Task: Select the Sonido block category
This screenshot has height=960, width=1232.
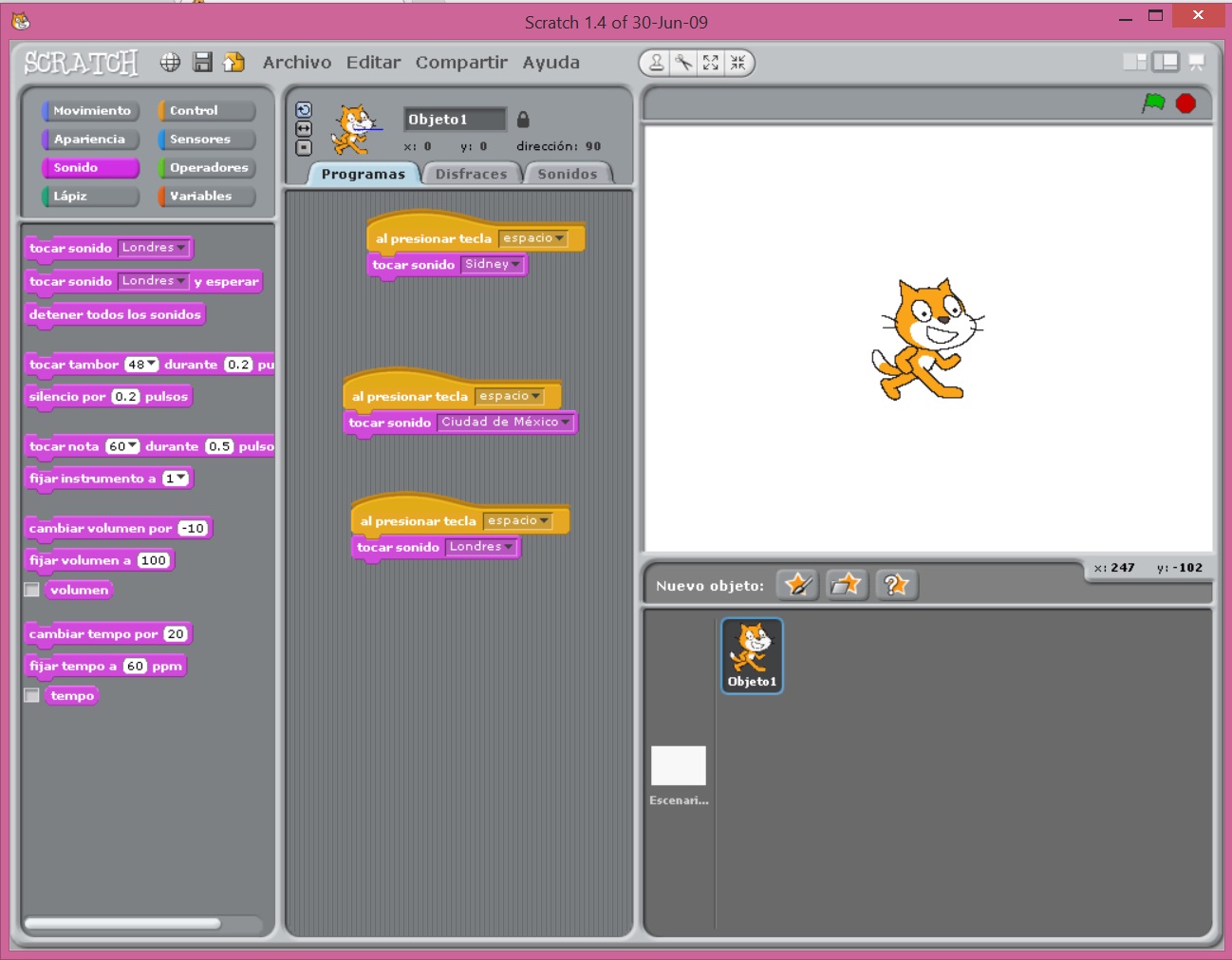Action: 91,168
